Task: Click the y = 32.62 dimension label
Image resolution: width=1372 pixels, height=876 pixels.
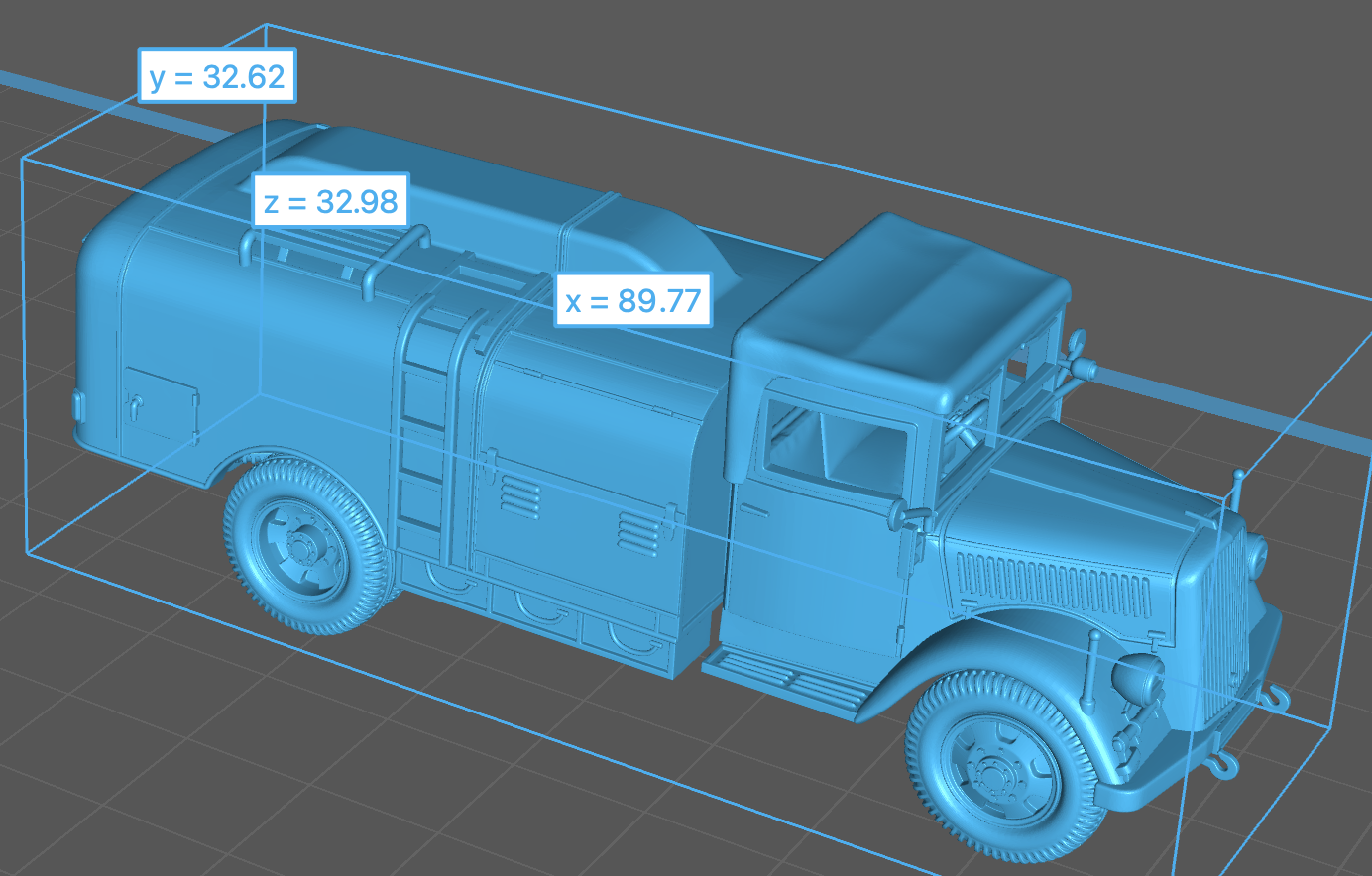Action: coord(216,76)
